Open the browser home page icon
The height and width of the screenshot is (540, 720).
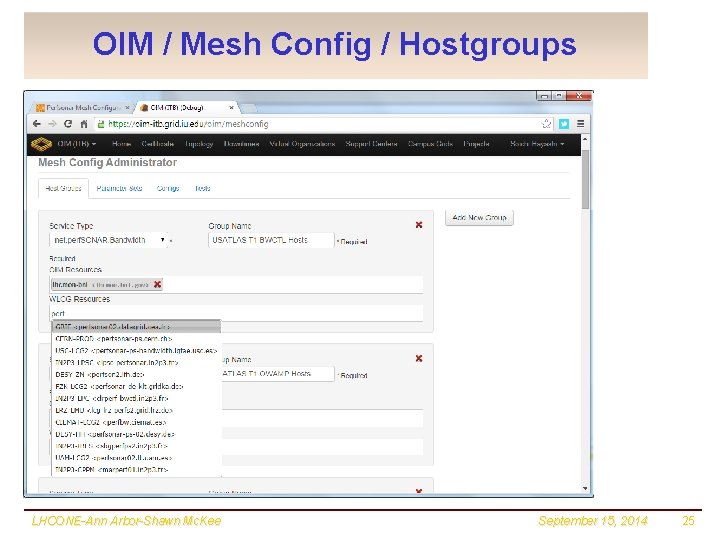point(84,124)
